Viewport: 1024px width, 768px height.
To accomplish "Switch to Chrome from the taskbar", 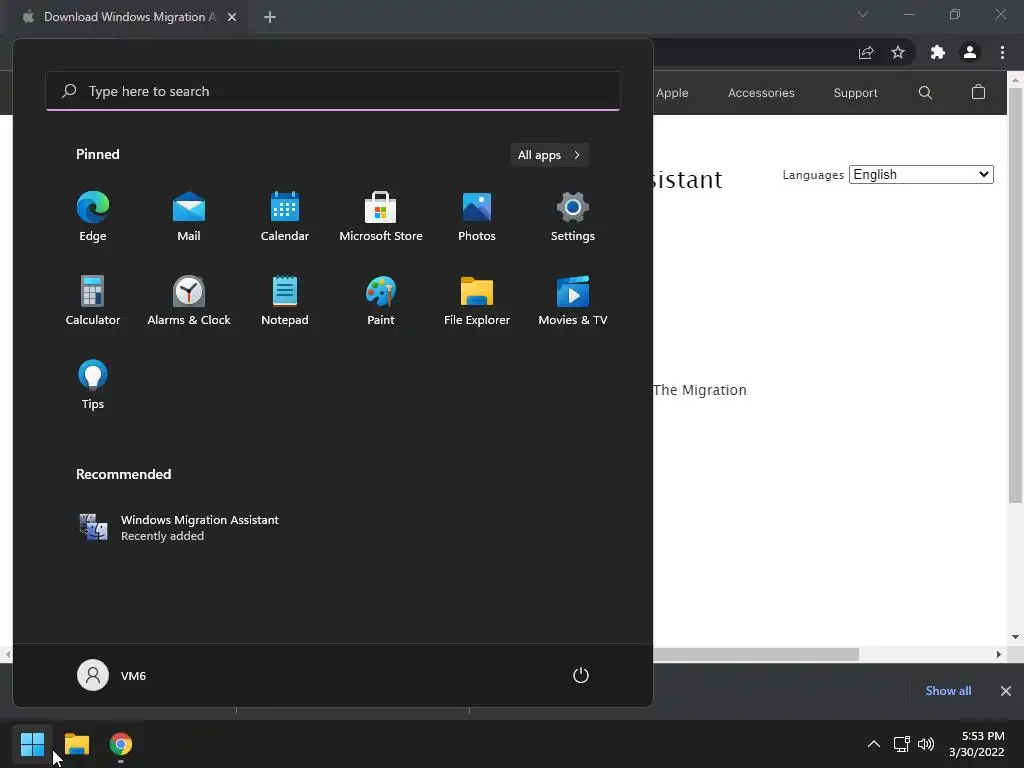I will 121,744.
